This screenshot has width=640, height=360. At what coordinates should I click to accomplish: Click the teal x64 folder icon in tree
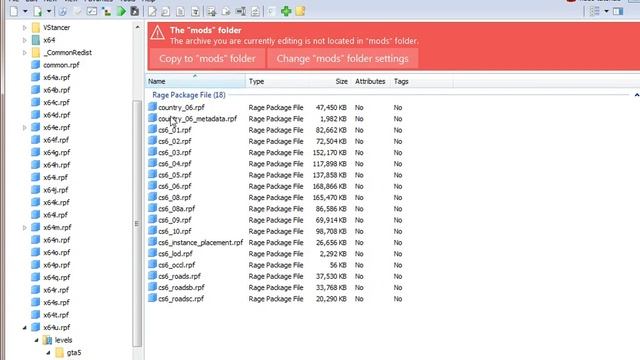point(36,40)
